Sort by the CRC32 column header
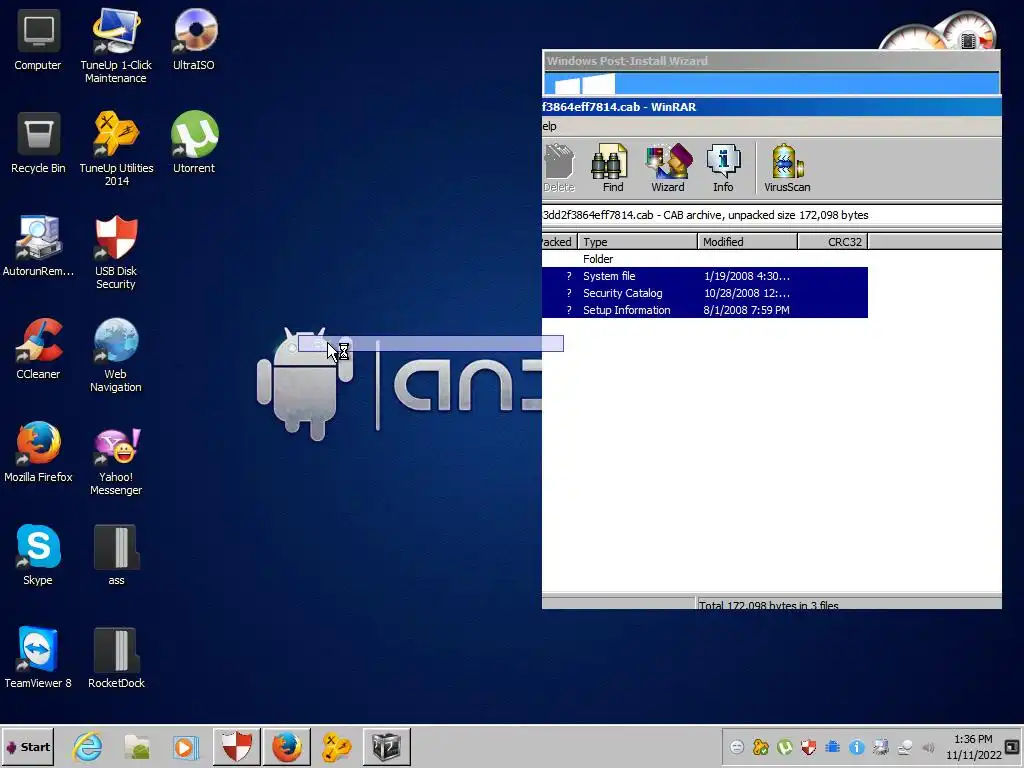Screen dimensions: 1024x768 coord(833,242)
